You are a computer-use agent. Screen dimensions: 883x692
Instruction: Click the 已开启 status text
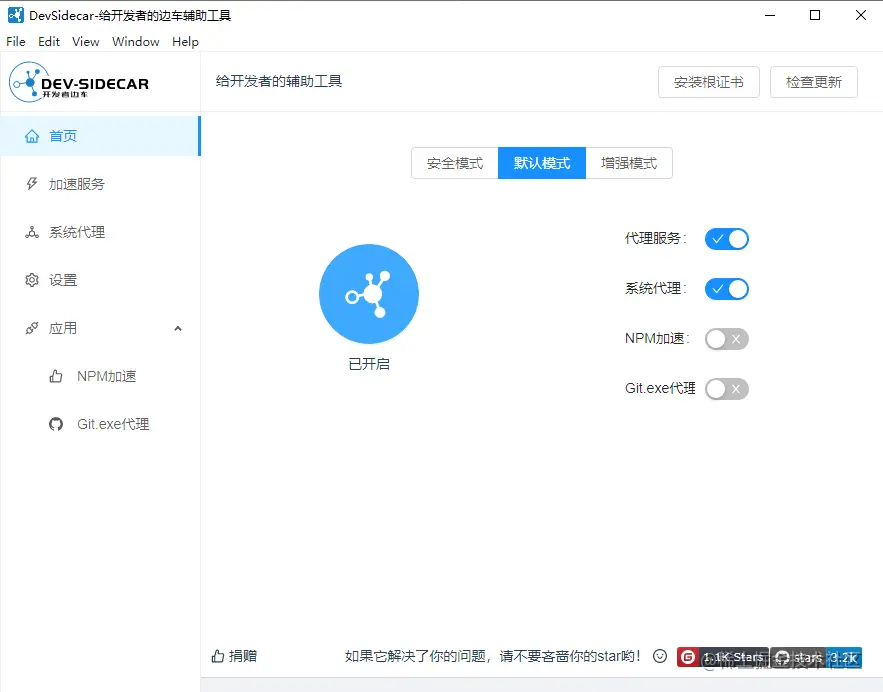[x=369, y=364]
